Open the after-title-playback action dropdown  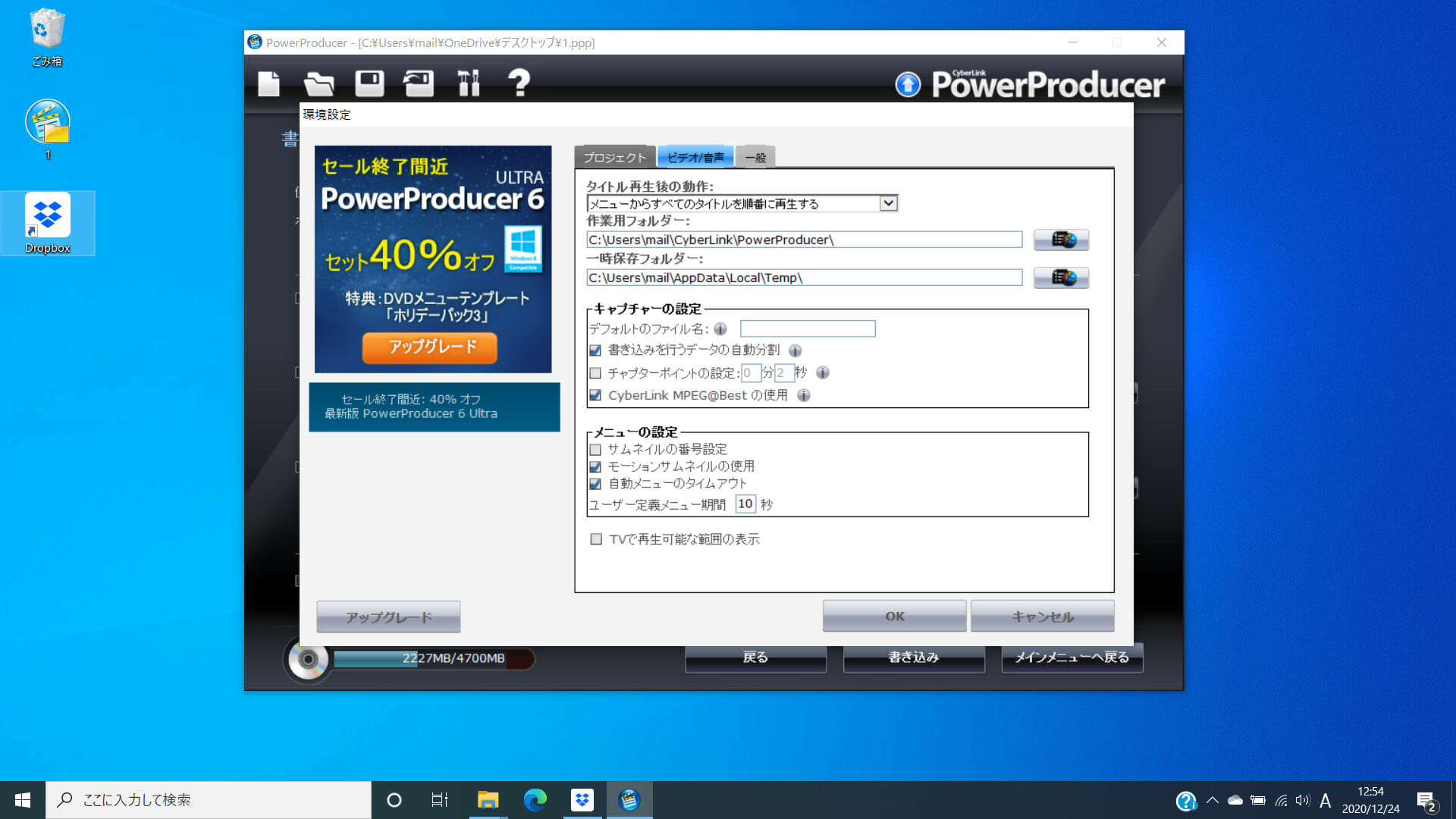tap(742, 203)
